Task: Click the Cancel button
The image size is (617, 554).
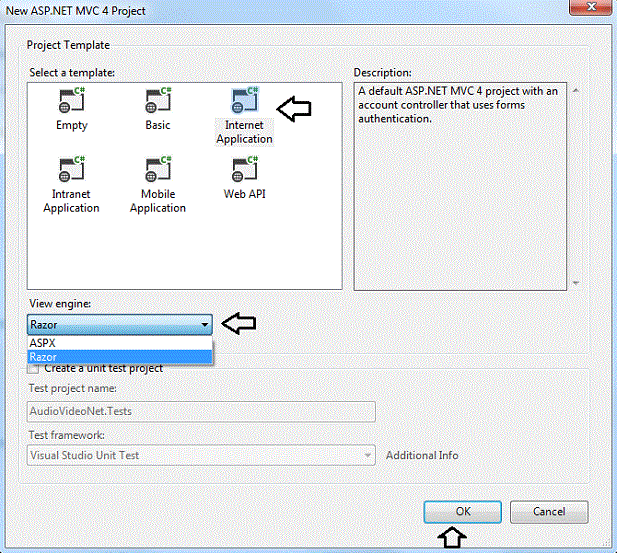Action: click(x=549, y=512)
